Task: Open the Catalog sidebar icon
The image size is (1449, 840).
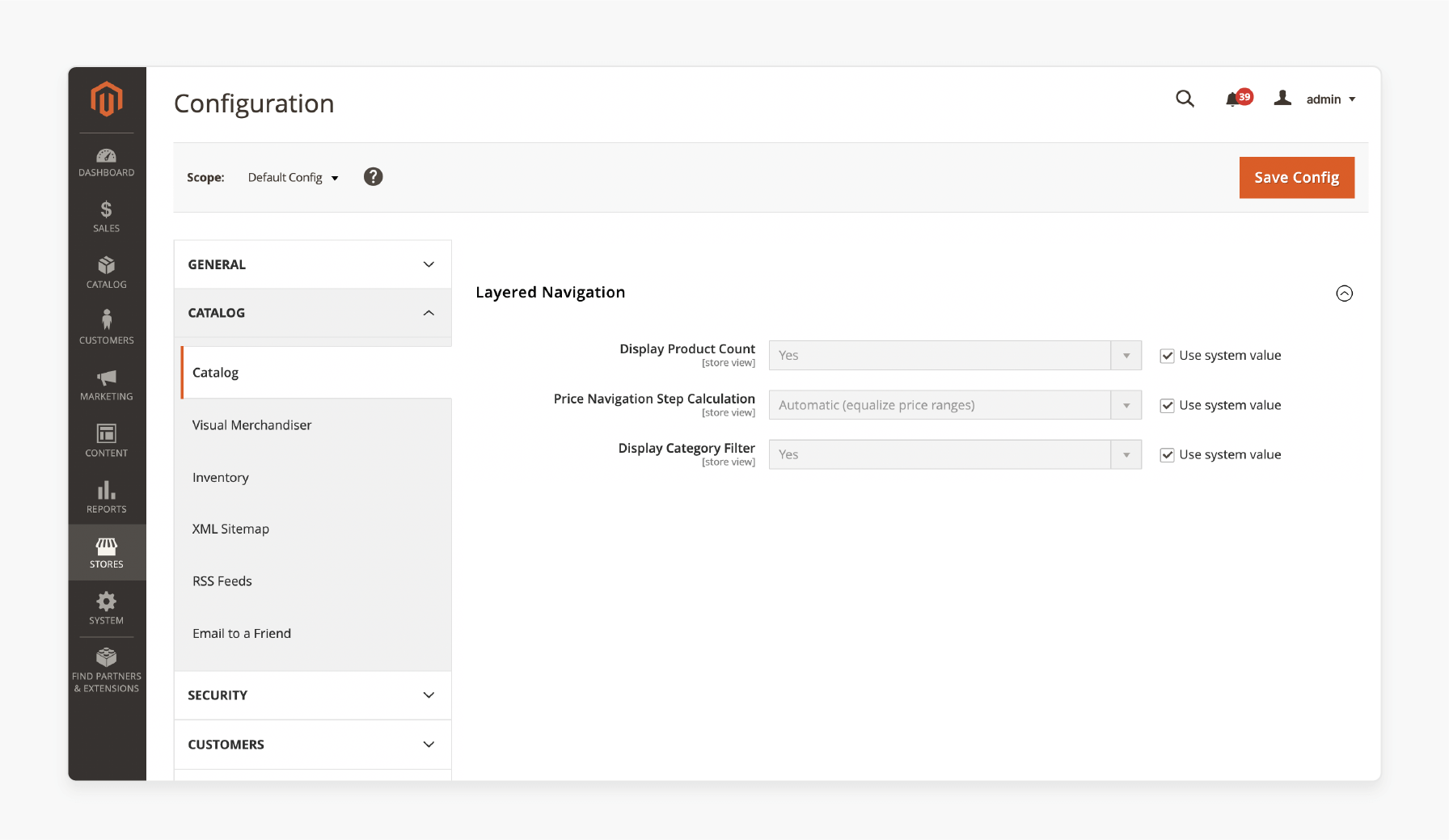Action: (107, 273)
